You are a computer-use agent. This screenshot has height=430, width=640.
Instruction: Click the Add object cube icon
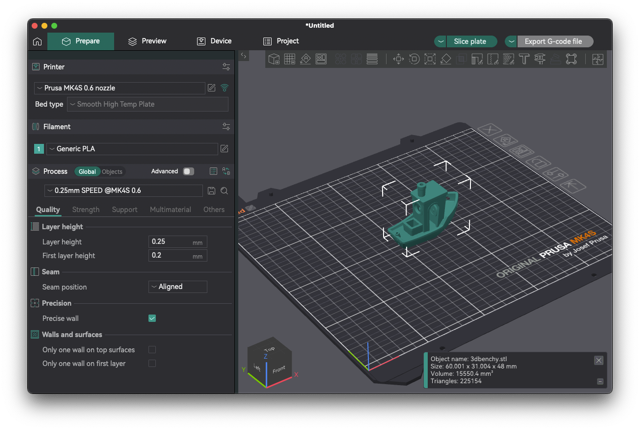coord(274,59)
